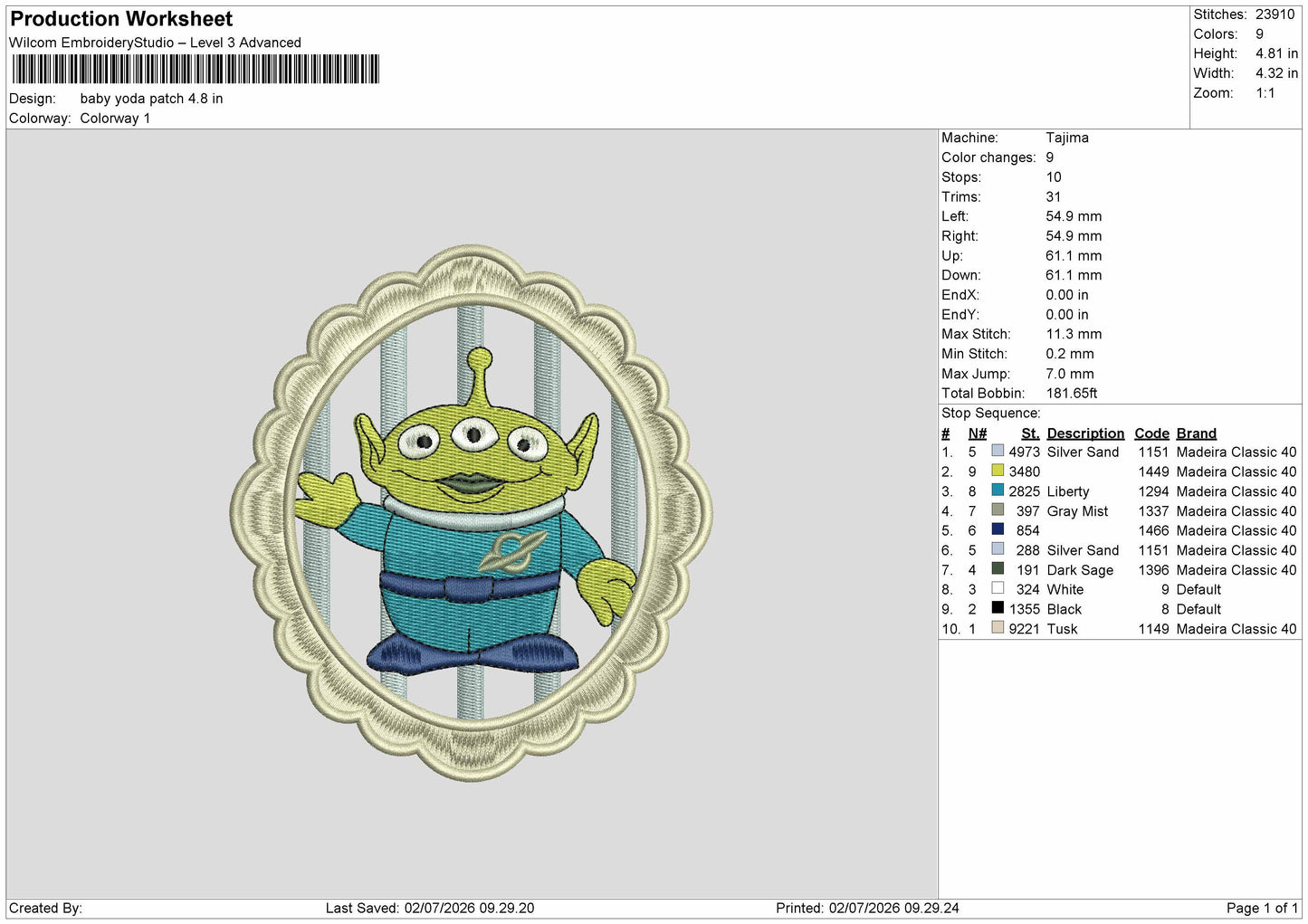Click the stitches count 23910
Viewport: 1308px width, 924px height.
[x=1275, y=14]
